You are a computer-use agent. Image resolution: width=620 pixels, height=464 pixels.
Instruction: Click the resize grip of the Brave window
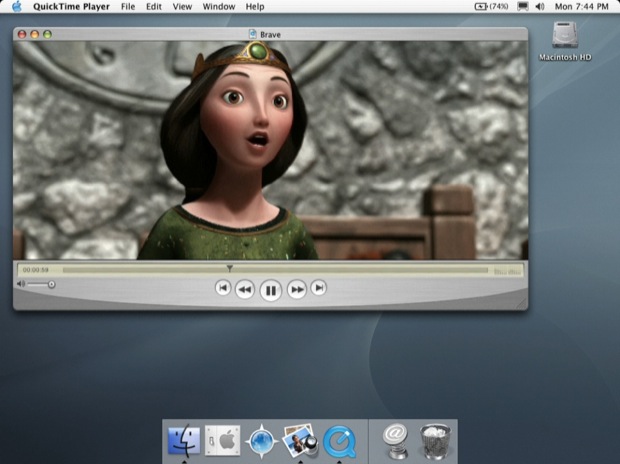point(522,304)
